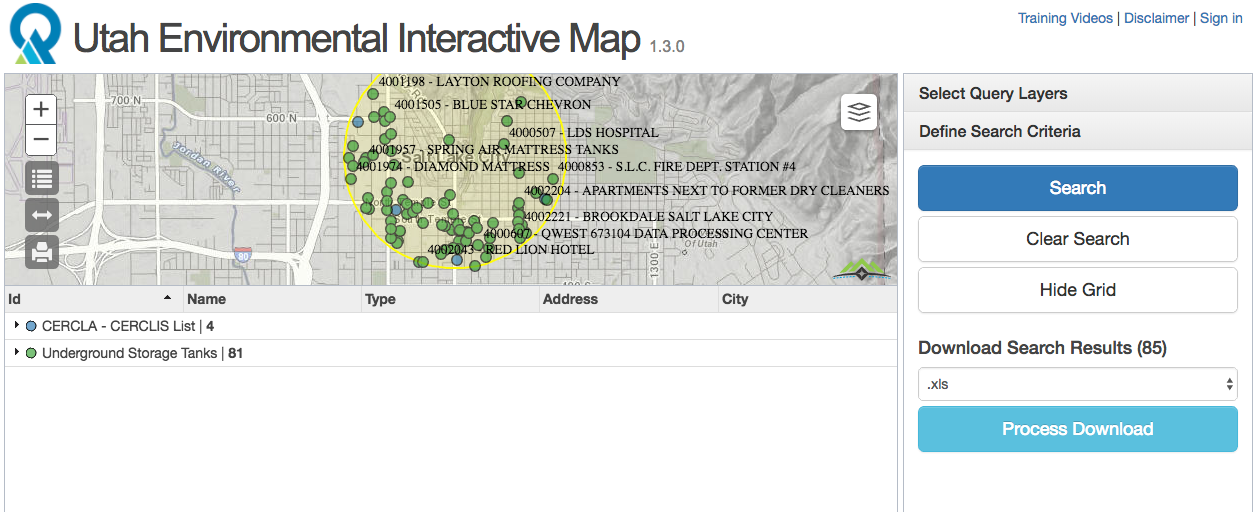The width and height of the screenshot is (1258, 512).
Task: Click the SPRING AIR MATTRESS TANKS label
Action: point(494,150)
